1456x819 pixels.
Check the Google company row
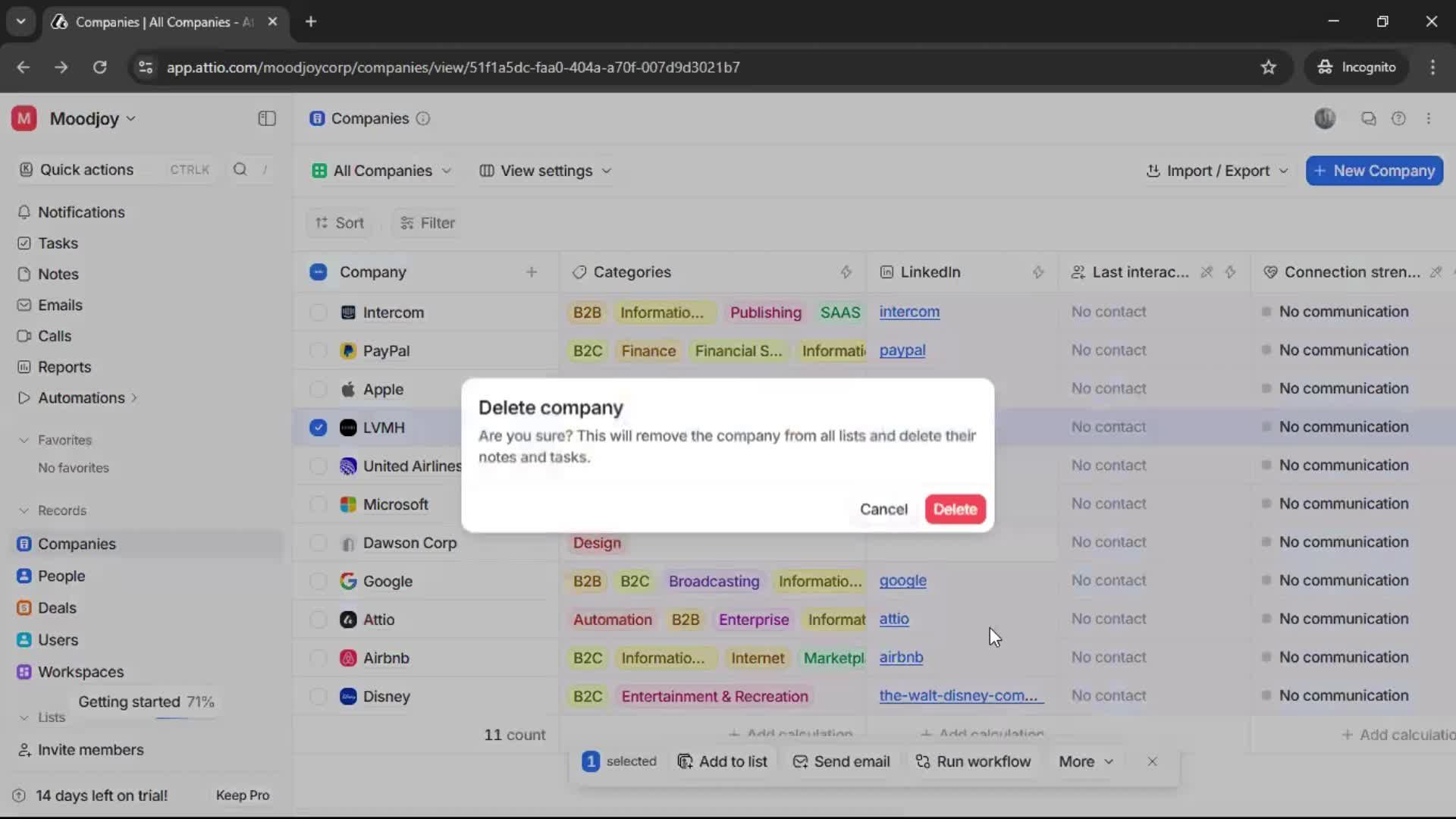[x=318, y=582]
